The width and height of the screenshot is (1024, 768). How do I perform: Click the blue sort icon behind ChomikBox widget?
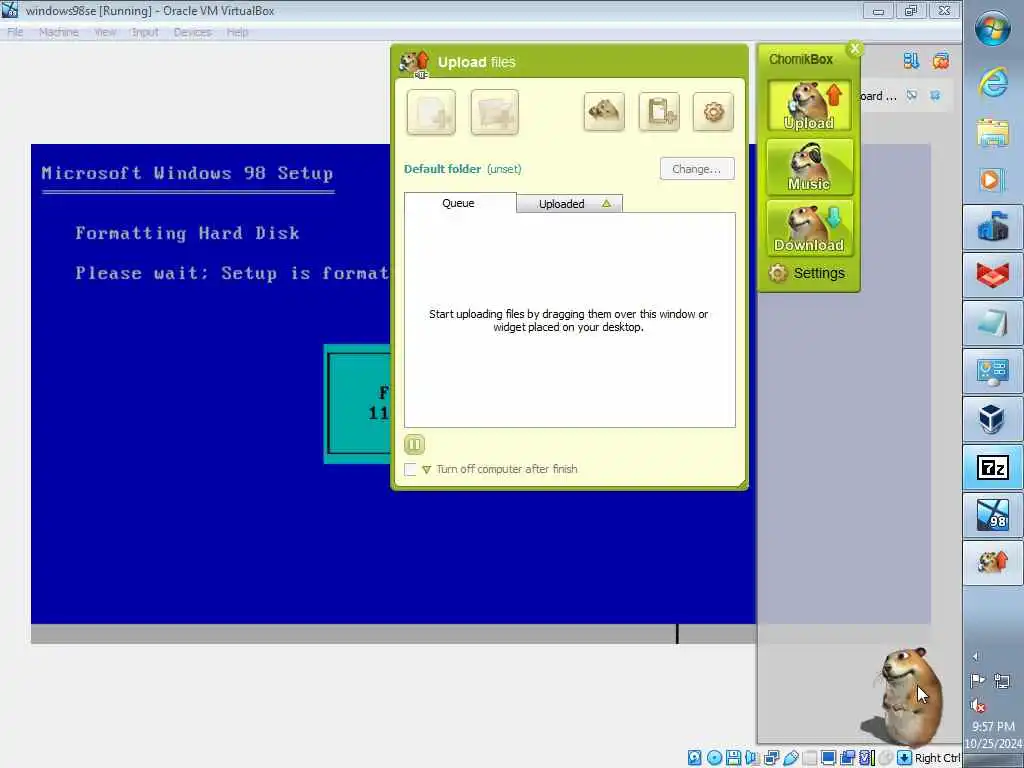(911, 61)
